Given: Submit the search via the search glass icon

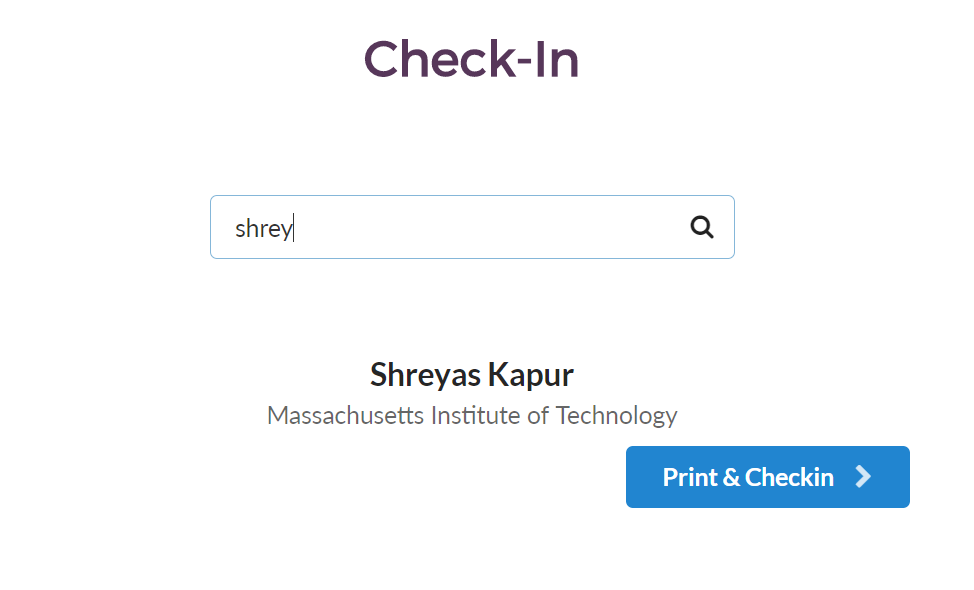Looking at the screenshot, I should pyautogui.click(x=702, y=227).
